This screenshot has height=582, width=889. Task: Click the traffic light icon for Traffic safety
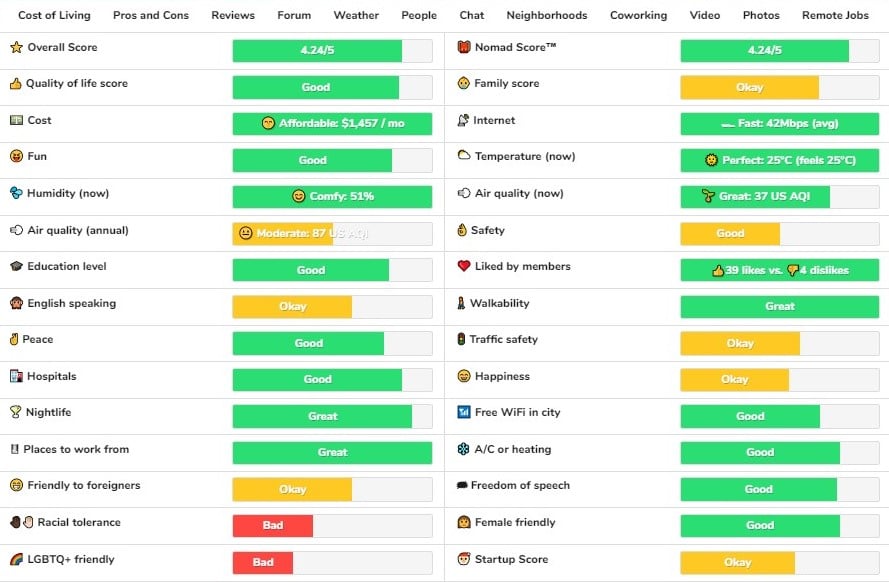(x=461, y=340)
